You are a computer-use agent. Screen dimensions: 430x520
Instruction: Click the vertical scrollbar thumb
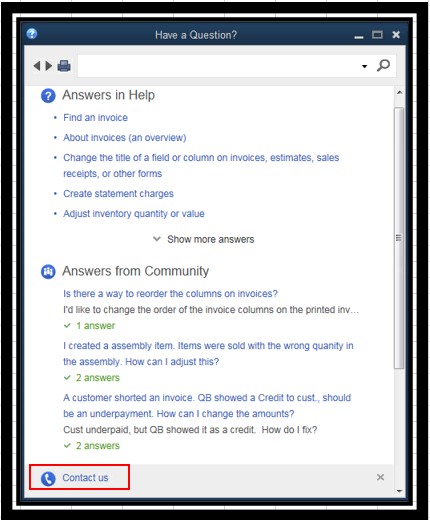399,238
